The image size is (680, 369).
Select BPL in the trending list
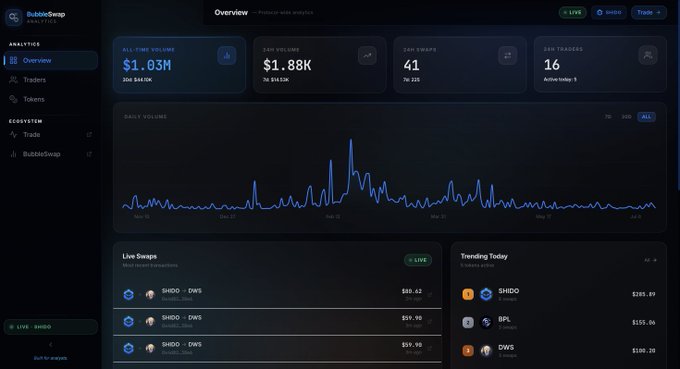click(x=559, y=323)
